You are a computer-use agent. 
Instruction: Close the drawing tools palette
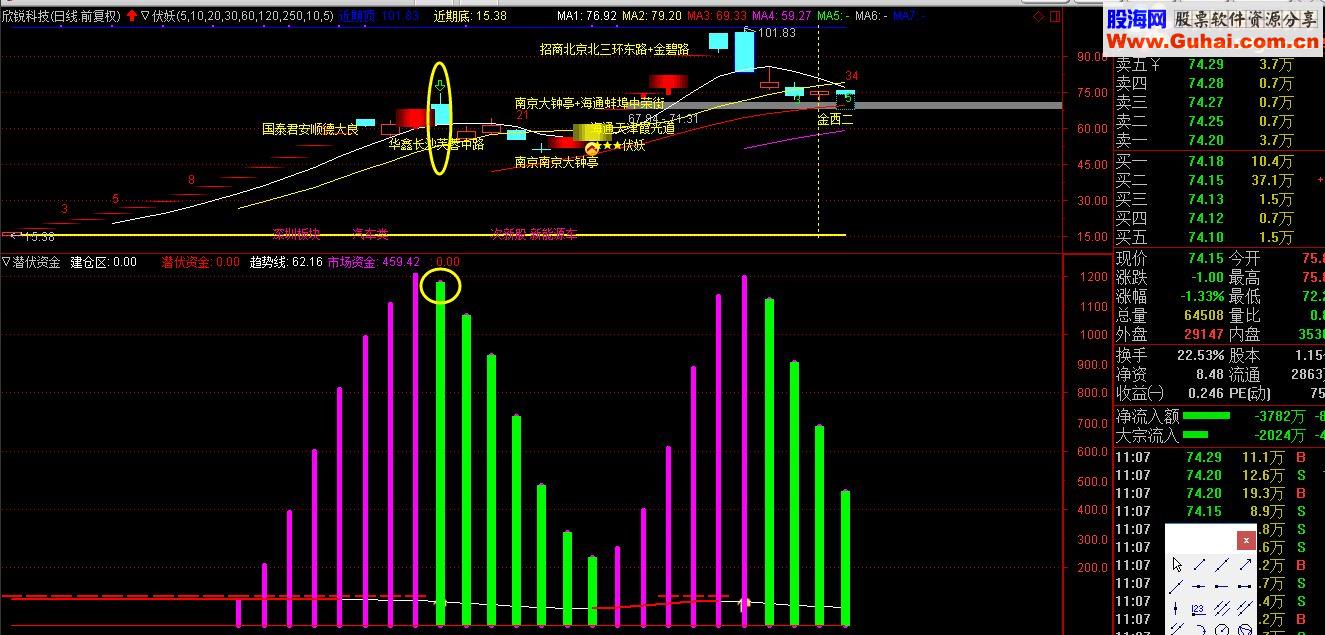click(1246, 540)
